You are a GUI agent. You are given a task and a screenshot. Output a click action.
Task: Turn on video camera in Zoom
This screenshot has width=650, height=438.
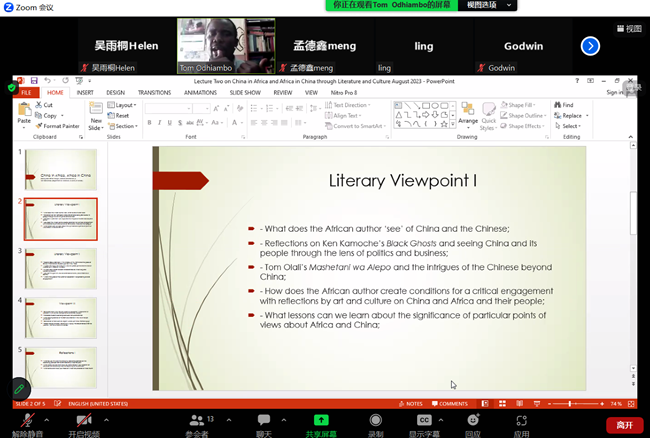(x=84, y=422)
